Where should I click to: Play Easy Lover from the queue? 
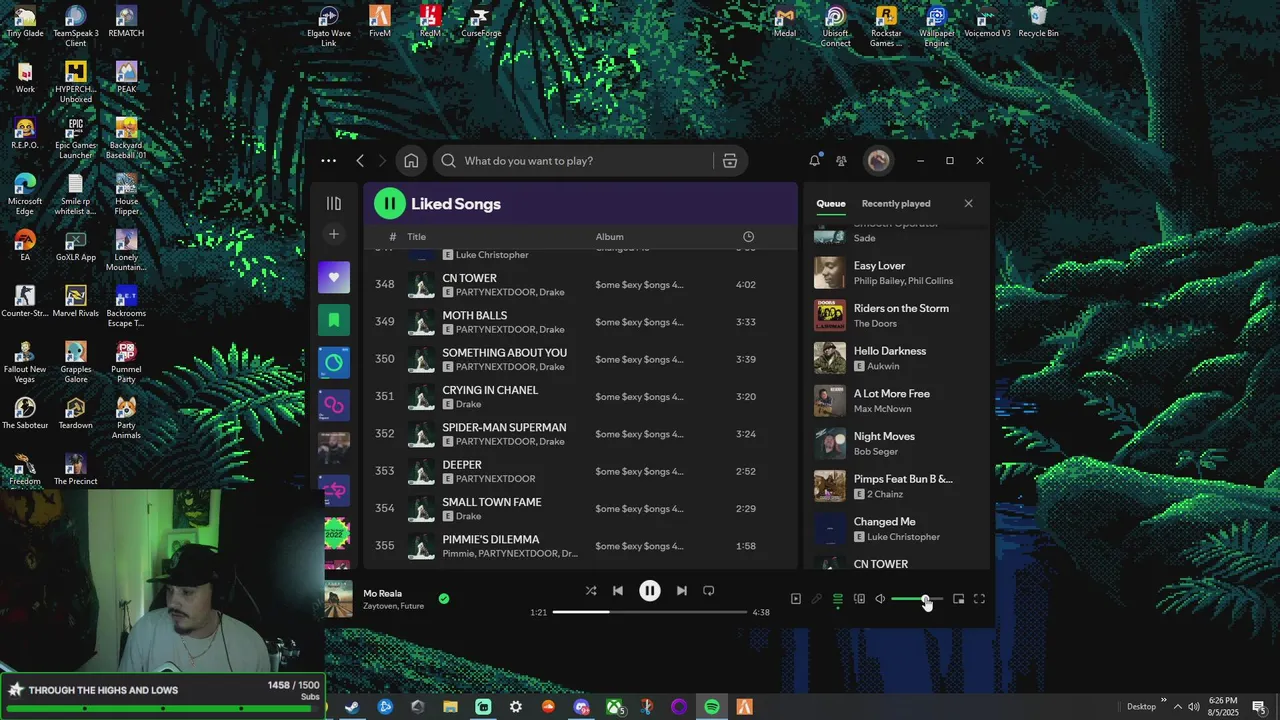[898, 273]
